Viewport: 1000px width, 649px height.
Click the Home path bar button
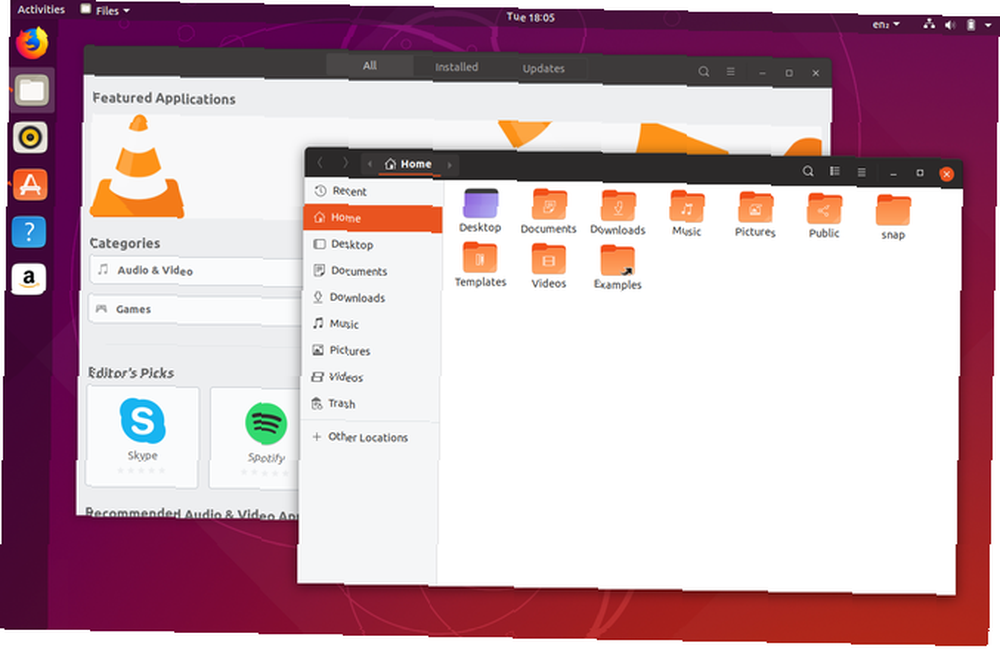[408, 164]
